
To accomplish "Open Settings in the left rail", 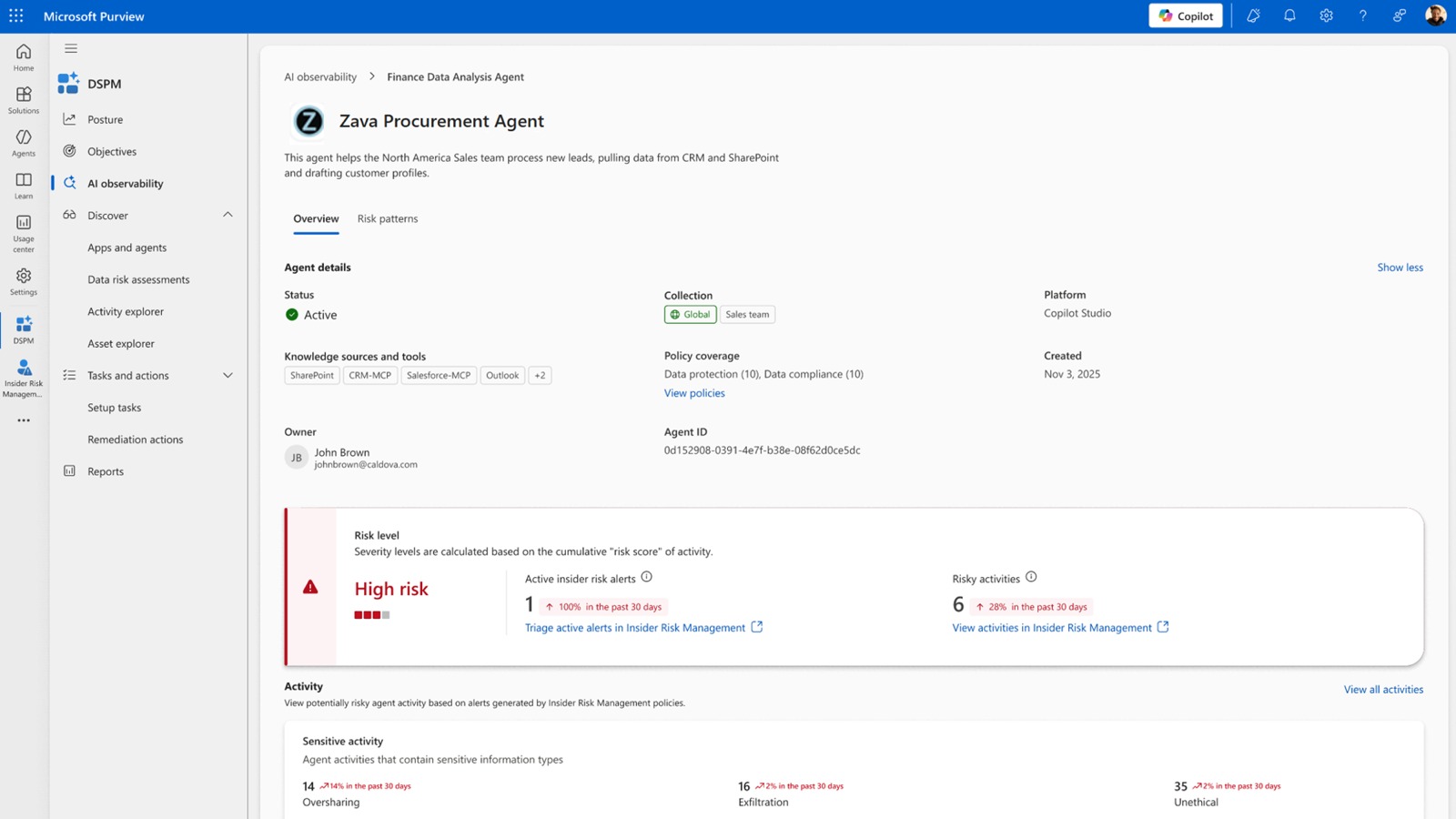I will pyautogui.click(x=24, y=281).
